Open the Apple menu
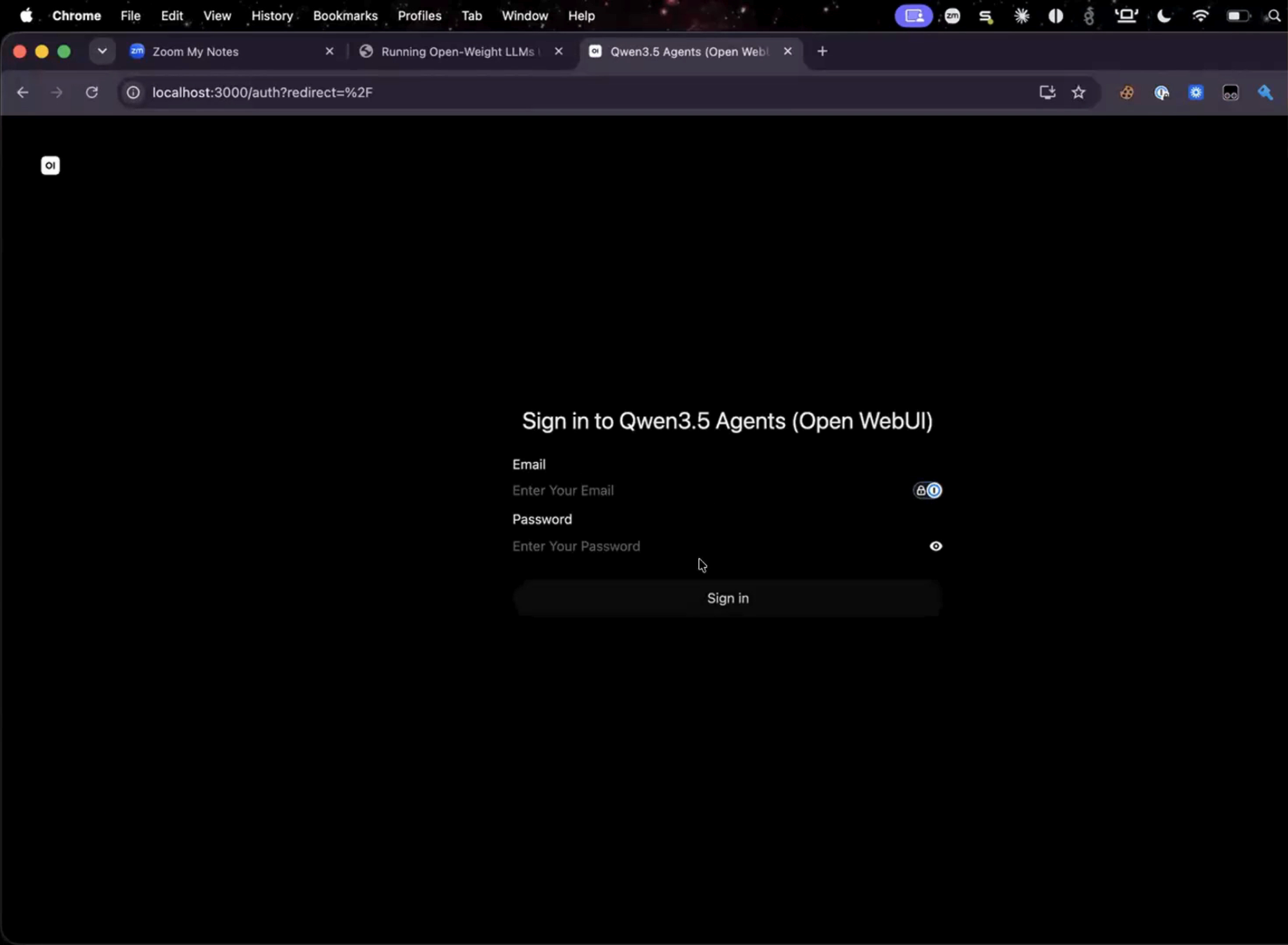Screen dimensions: 1288x945 pos(26,15)
